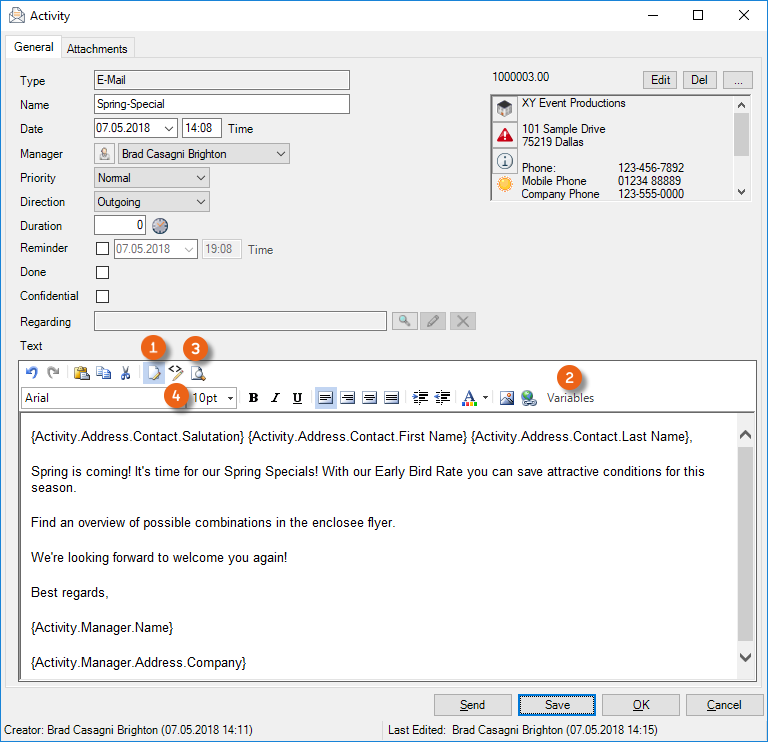Click the search icon beside the Regarding field
The width and height of the screenshot is (768, 742).
[x=404, y=321]
